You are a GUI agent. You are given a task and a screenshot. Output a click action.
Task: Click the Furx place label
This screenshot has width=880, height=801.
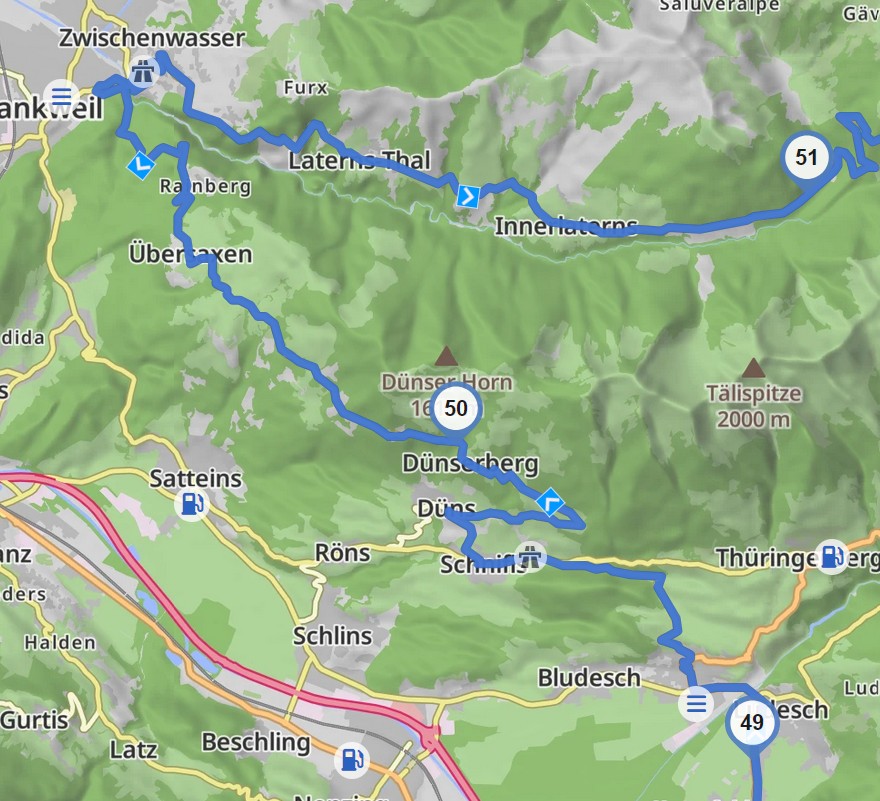(x=305, y=88)
